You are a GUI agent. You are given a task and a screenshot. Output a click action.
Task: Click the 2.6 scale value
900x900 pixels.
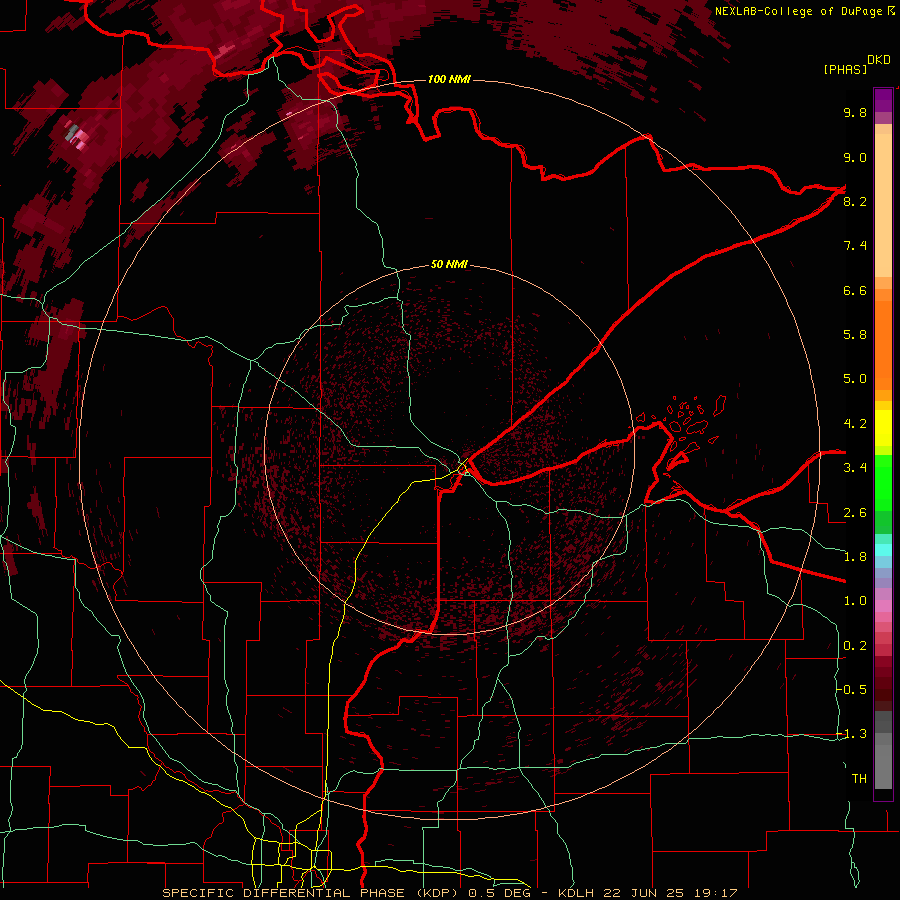pos(855,513)
